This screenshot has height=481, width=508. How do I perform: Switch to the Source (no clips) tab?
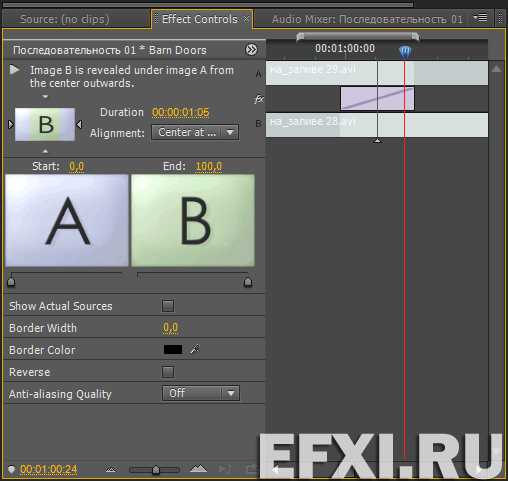[65, 19]
